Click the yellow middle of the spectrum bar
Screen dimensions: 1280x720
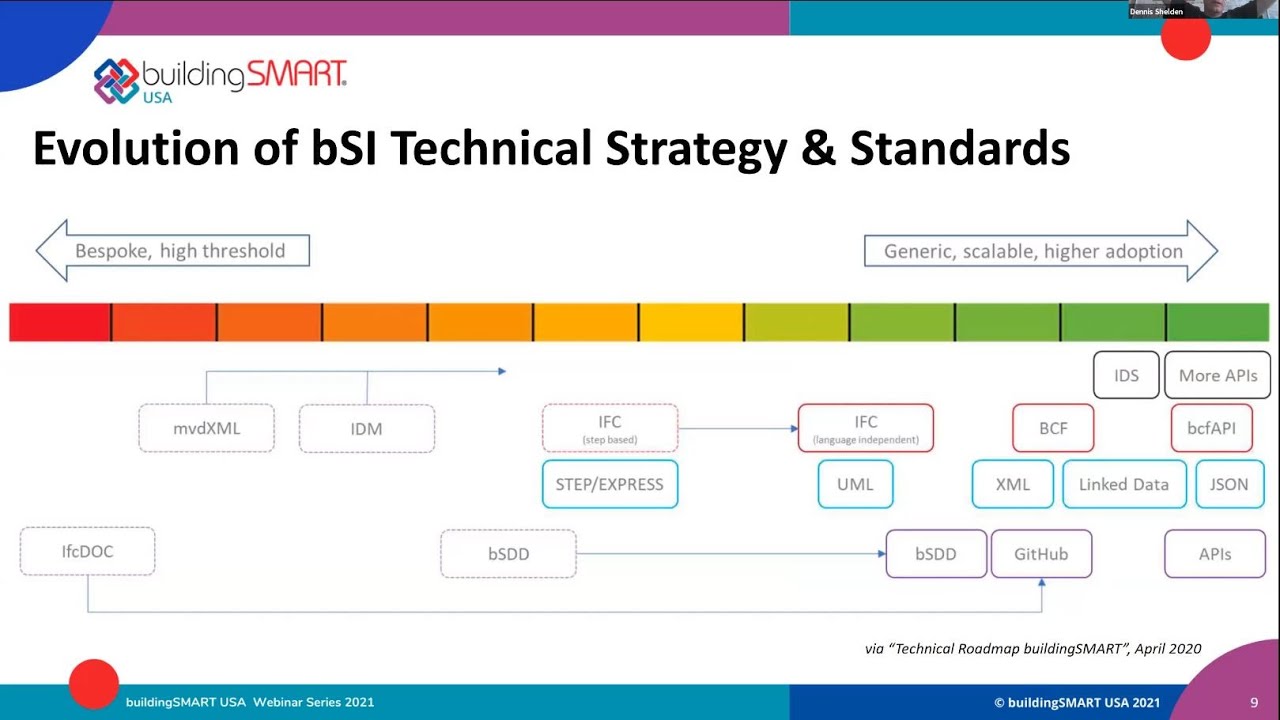(690, 322)
